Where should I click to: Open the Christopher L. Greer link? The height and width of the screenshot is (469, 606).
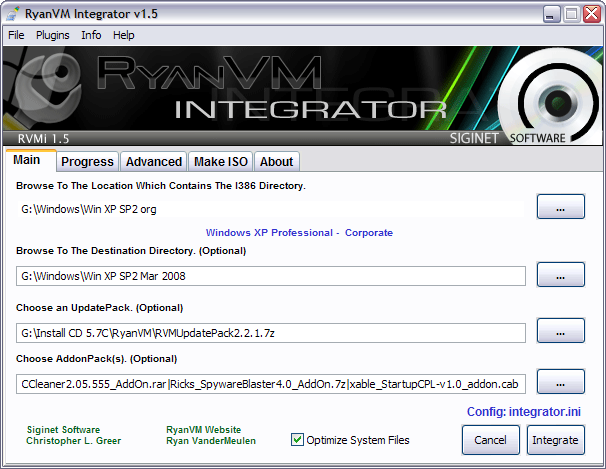tap(73, 440)
